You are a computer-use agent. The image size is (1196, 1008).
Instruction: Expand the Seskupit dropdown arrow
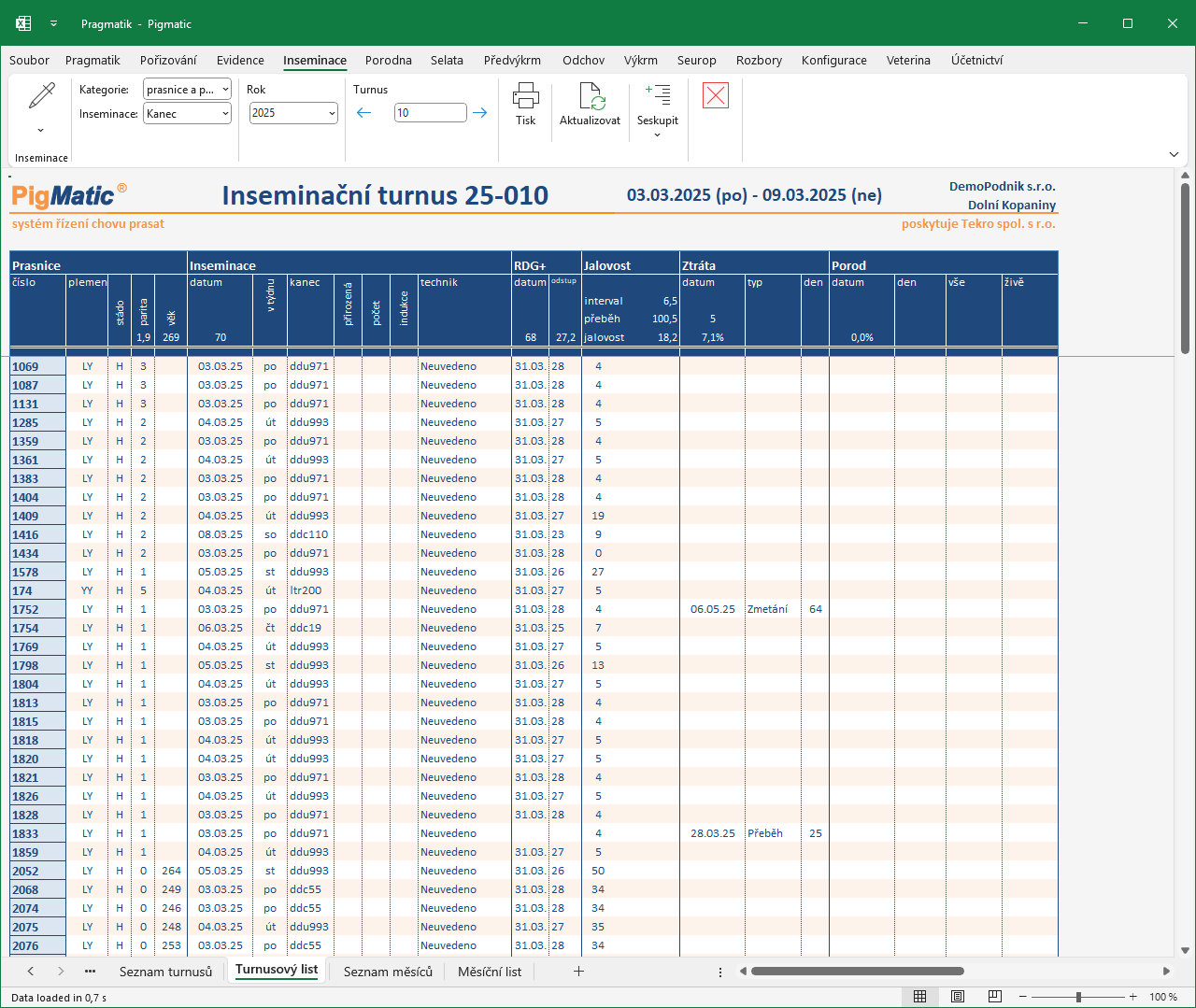(658, 135)
